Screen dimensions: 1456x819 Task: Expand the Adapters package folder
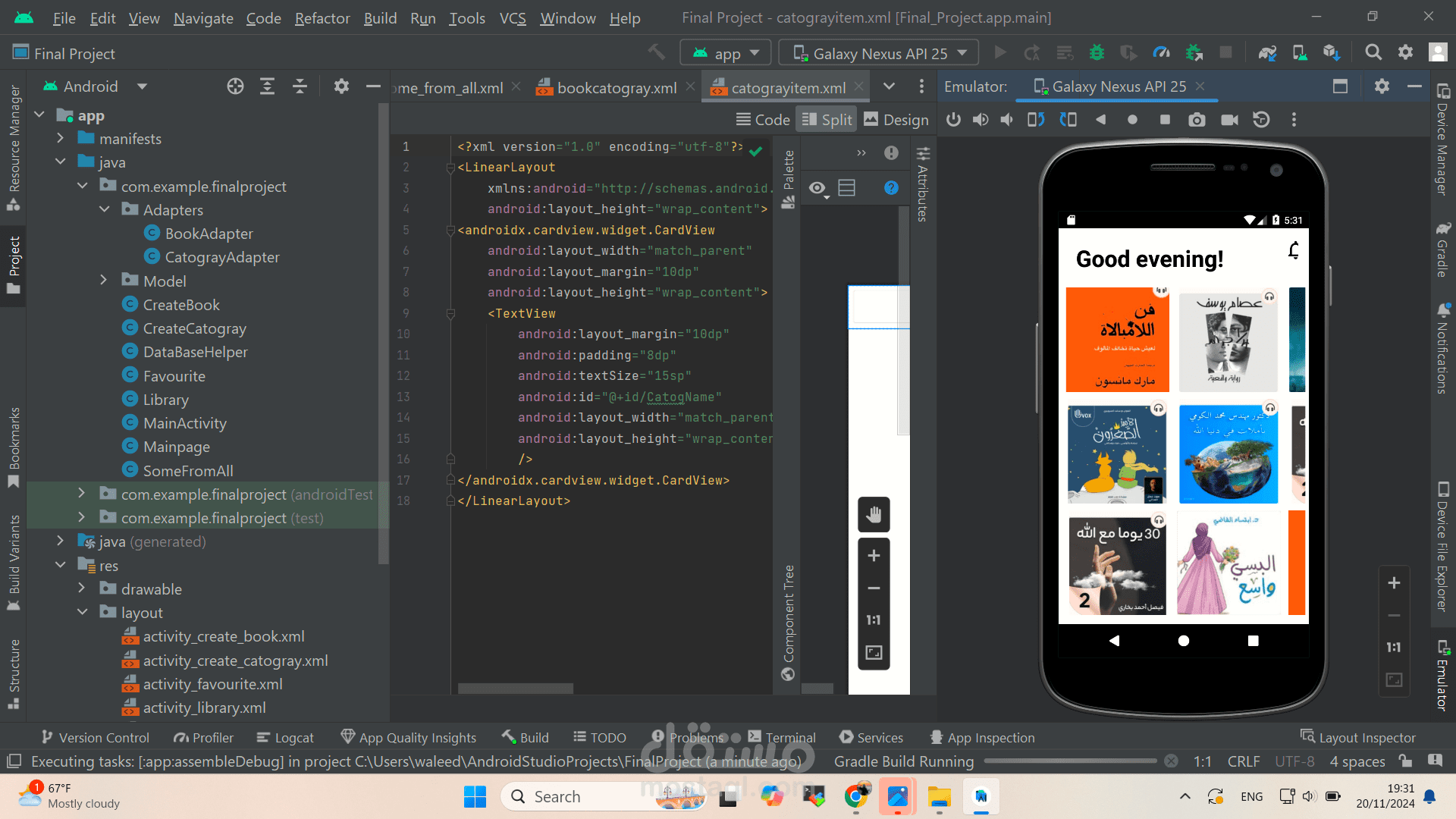click(x=105, y=210)
